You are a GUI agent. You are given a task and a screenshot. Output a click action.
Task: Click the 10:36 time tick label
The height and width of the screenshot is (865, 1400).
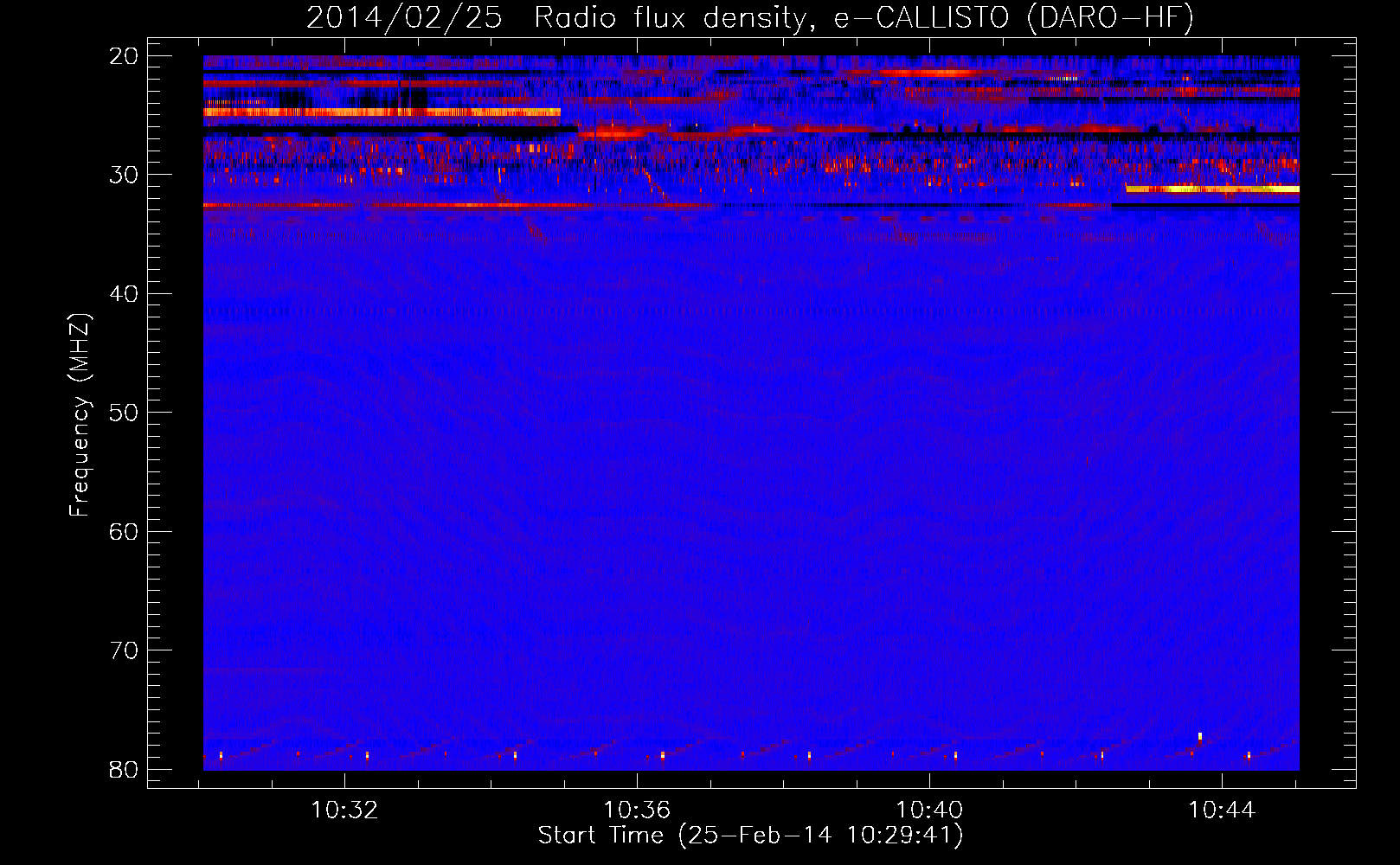pyautogui.click(x=637, y=811)
